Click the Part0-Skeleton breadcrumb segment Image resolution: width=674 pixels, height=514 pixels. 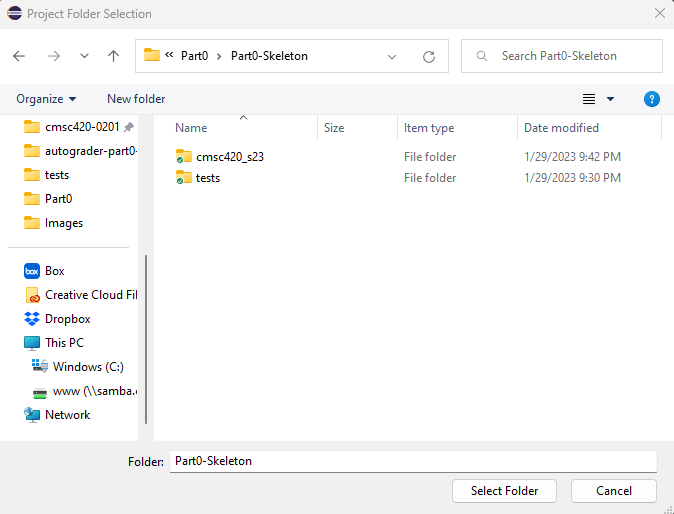(x=269, y=56)
